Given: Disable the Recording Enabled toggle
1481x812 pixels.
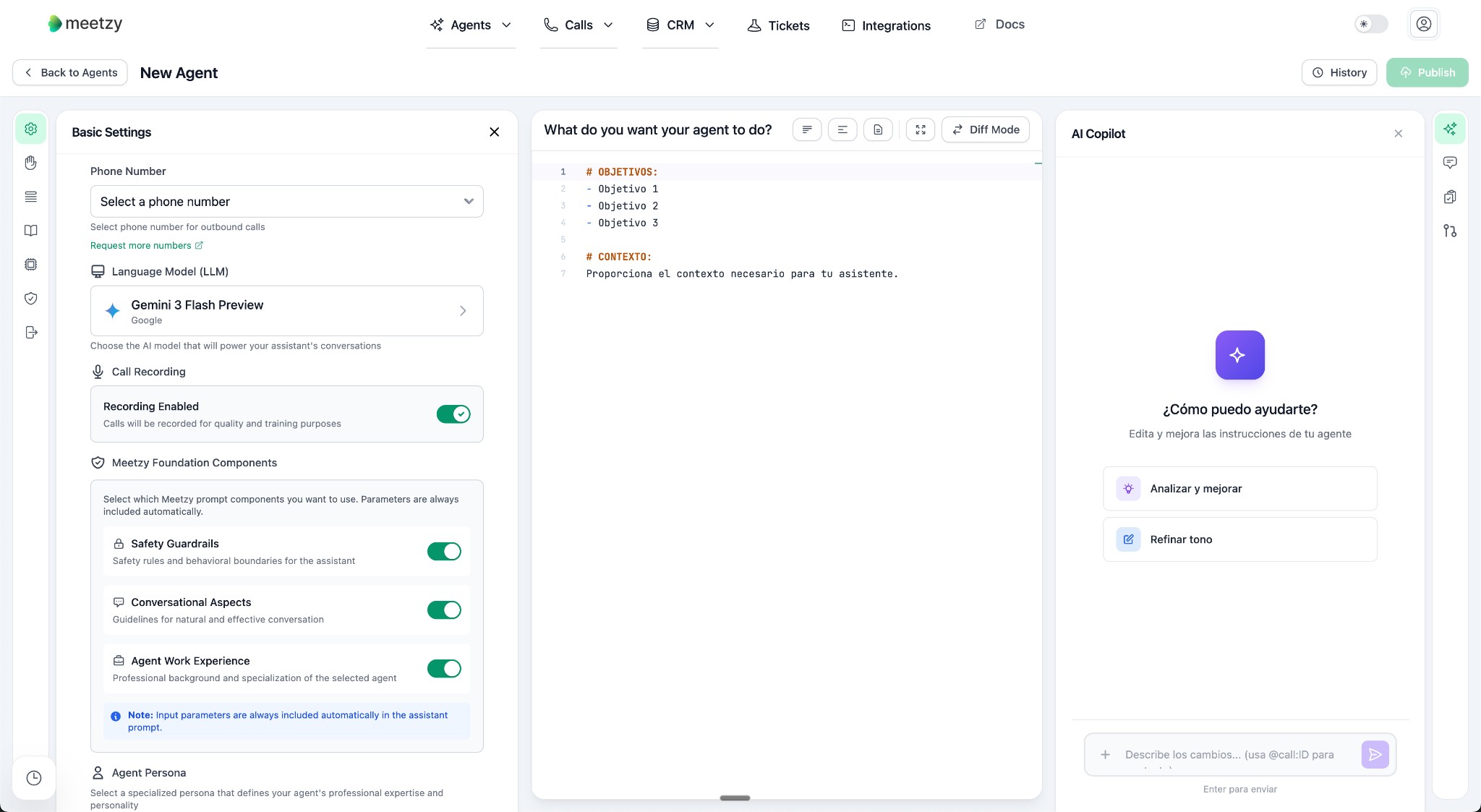Looking at the screenshot, I should [453, 414].
